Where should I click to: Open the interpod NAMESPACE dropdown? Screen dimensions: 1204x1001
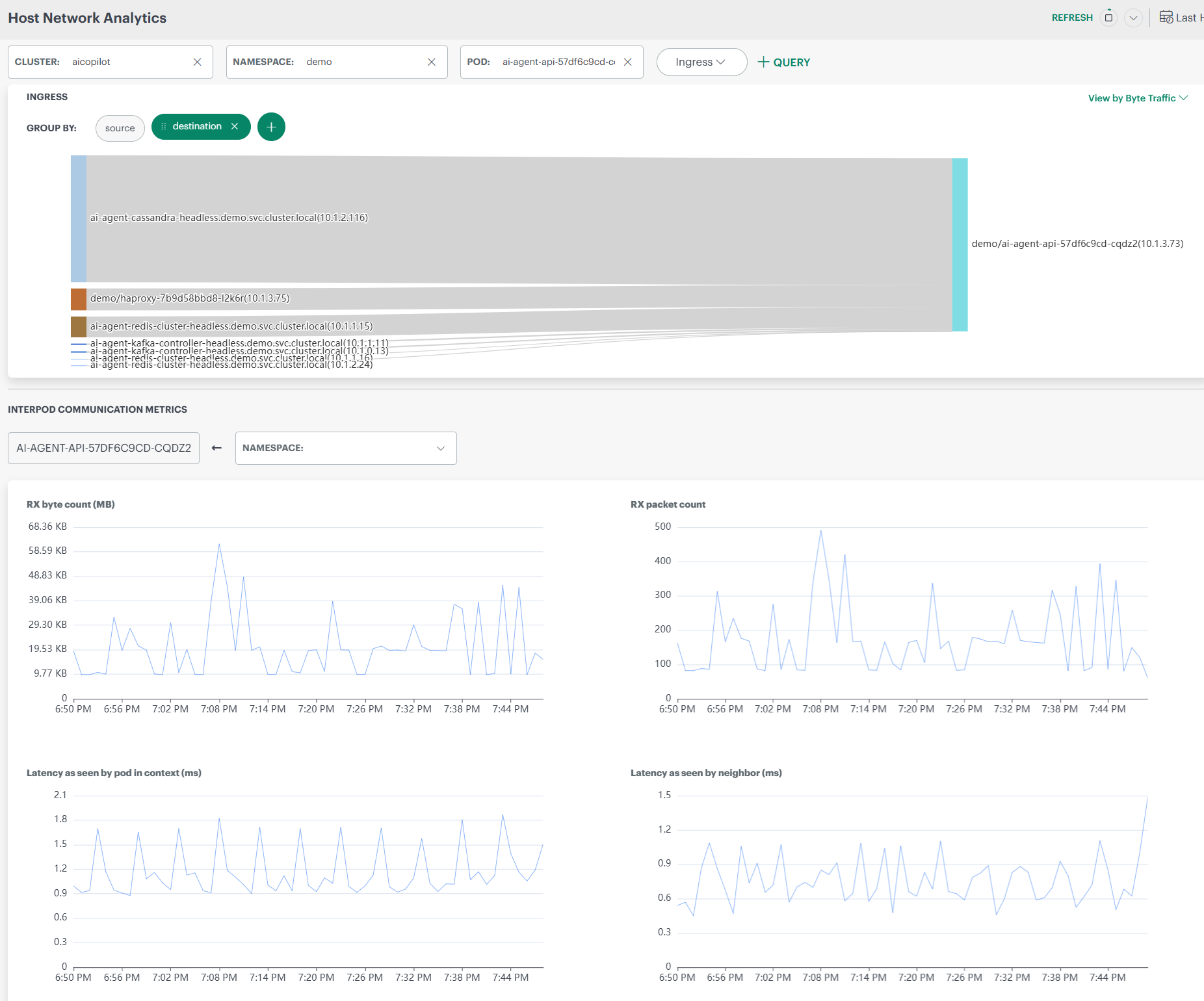[x=345, y=448]
